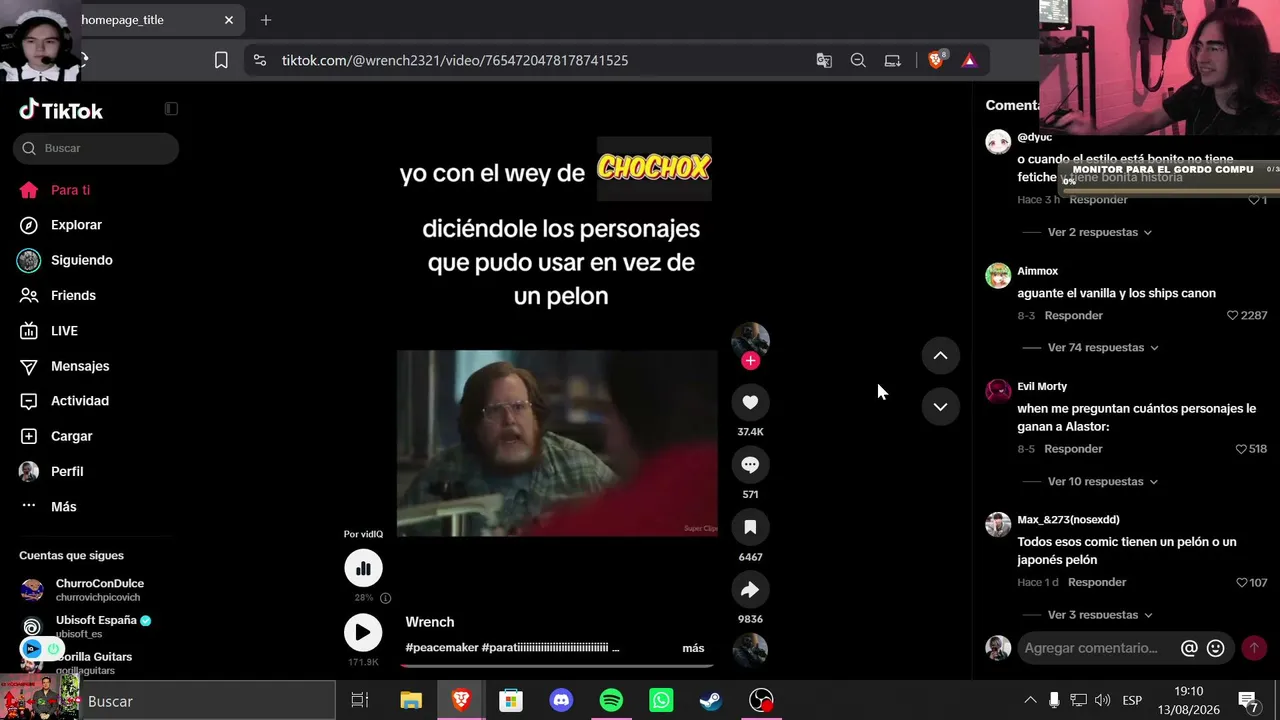Open comments via the speech bubble icon
This screenshot has width=1280, height=720.
[x=750, y=465]
